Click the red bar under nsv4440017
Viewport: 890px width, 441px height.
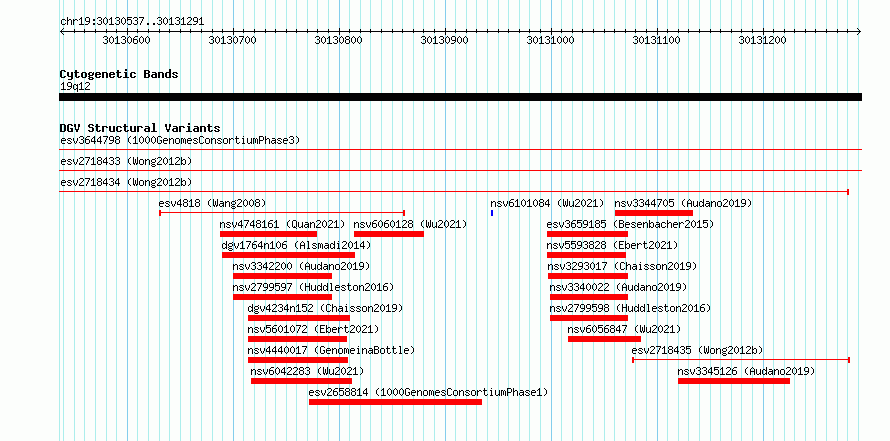[298, 360]
